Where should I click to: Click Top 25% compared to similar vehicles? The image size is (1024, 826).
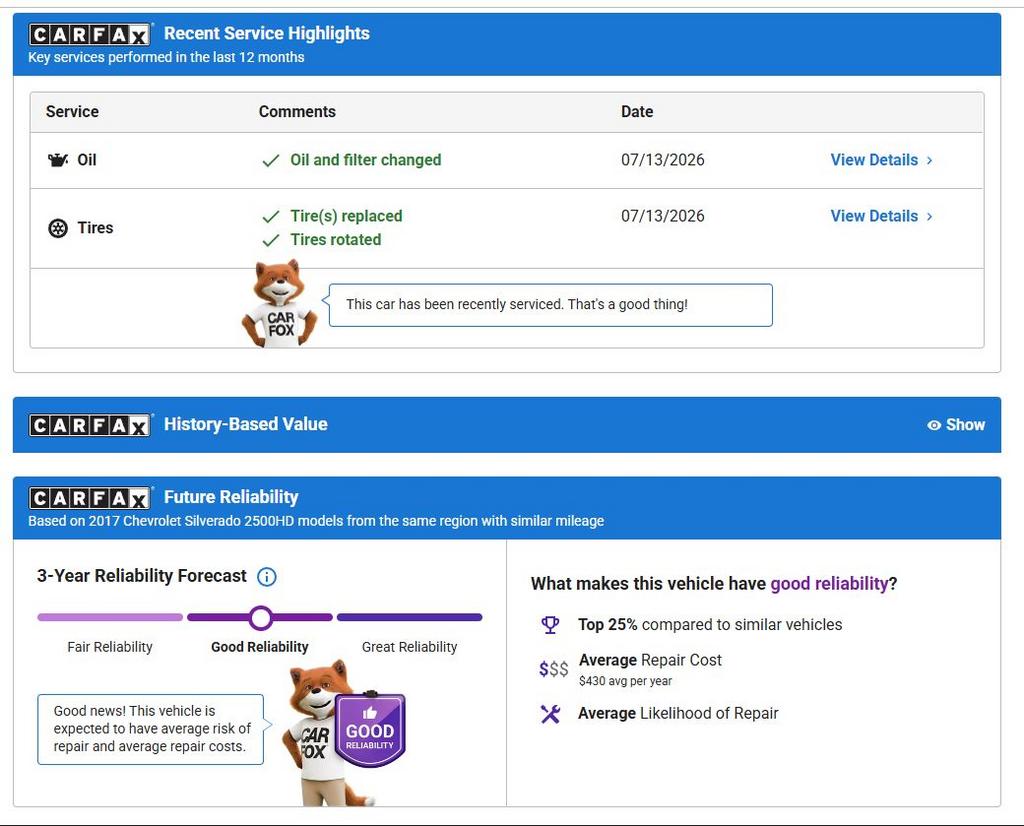click(x=710, y=625)
